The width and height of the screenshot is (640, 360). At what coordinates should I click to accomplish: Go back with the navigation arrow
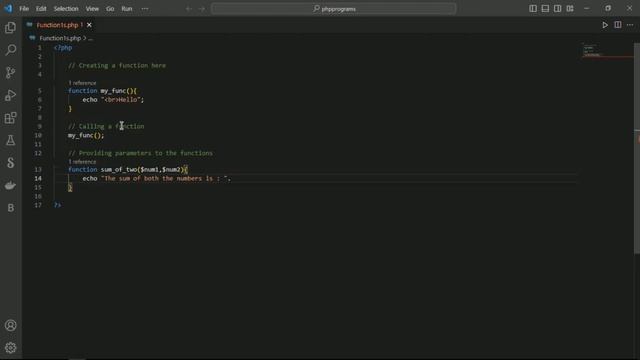click(x=189, y=9)
